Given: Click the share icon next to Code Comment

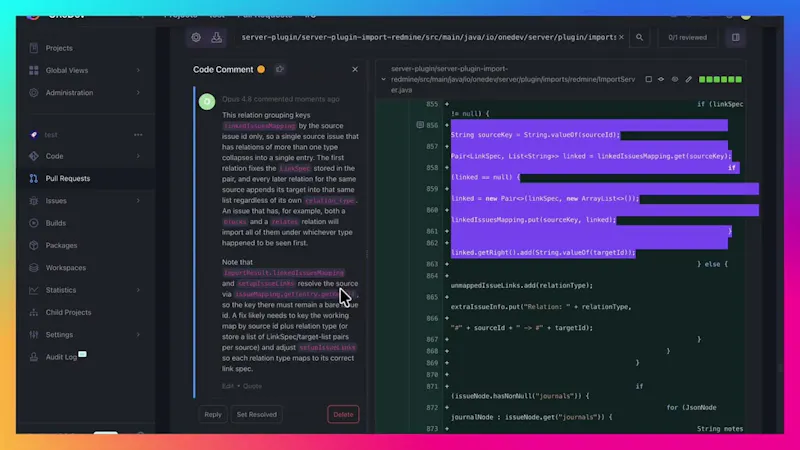Looking at the screenshot, I should [280, 69].
